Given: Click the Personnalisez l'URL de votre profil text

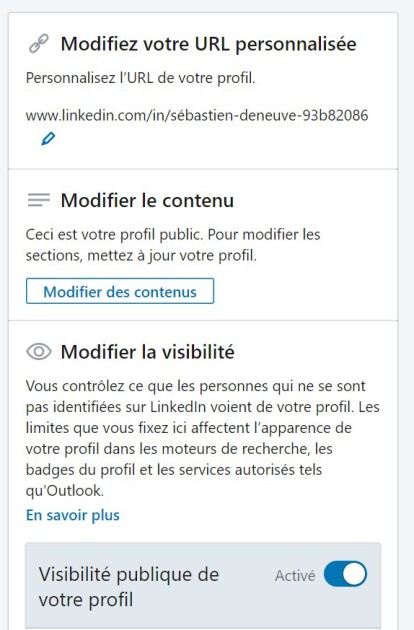Looking at the screenshot, I should click(140, 78).
